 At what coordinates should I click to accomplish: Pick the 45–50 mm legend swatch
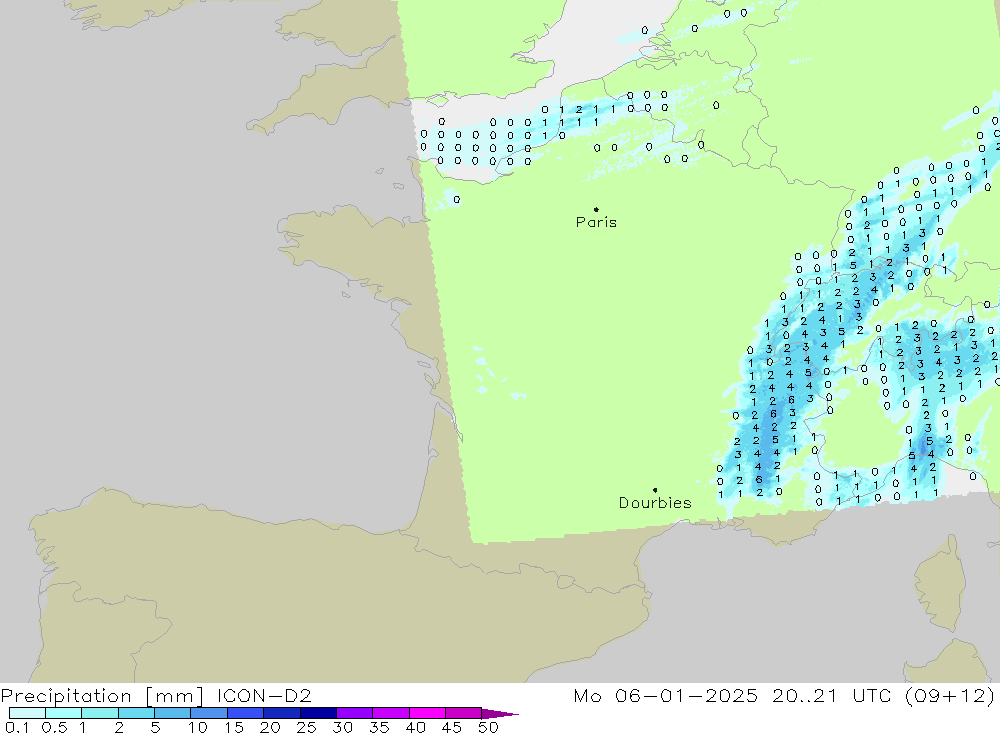click(464, 713)
